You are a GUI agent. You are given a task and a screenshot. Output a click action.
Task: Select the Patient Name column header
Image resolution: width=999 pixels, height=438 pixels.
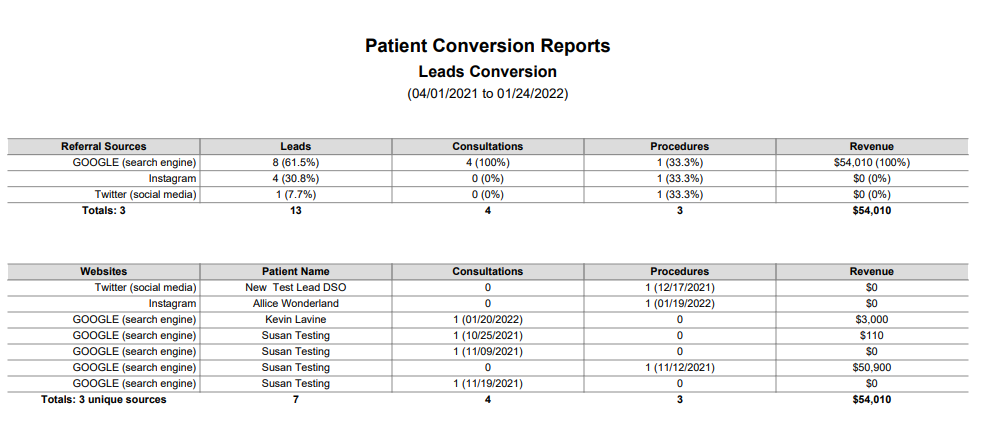click(x=296, y=271)
